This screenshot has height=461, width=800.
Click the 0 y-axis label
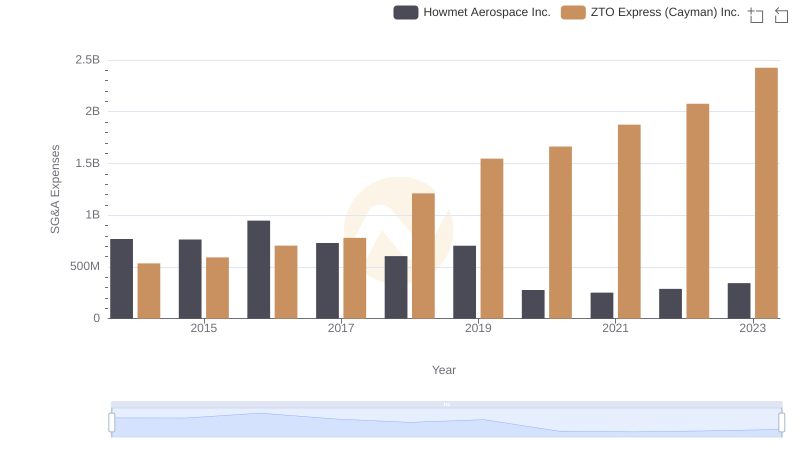96,318
